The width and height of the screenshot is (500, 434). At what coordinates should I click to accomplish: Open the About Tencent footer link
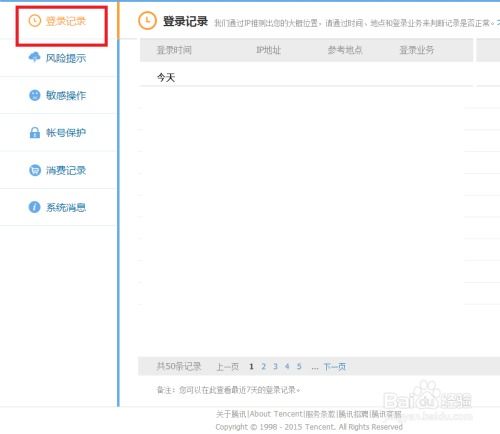pos(276,414)
